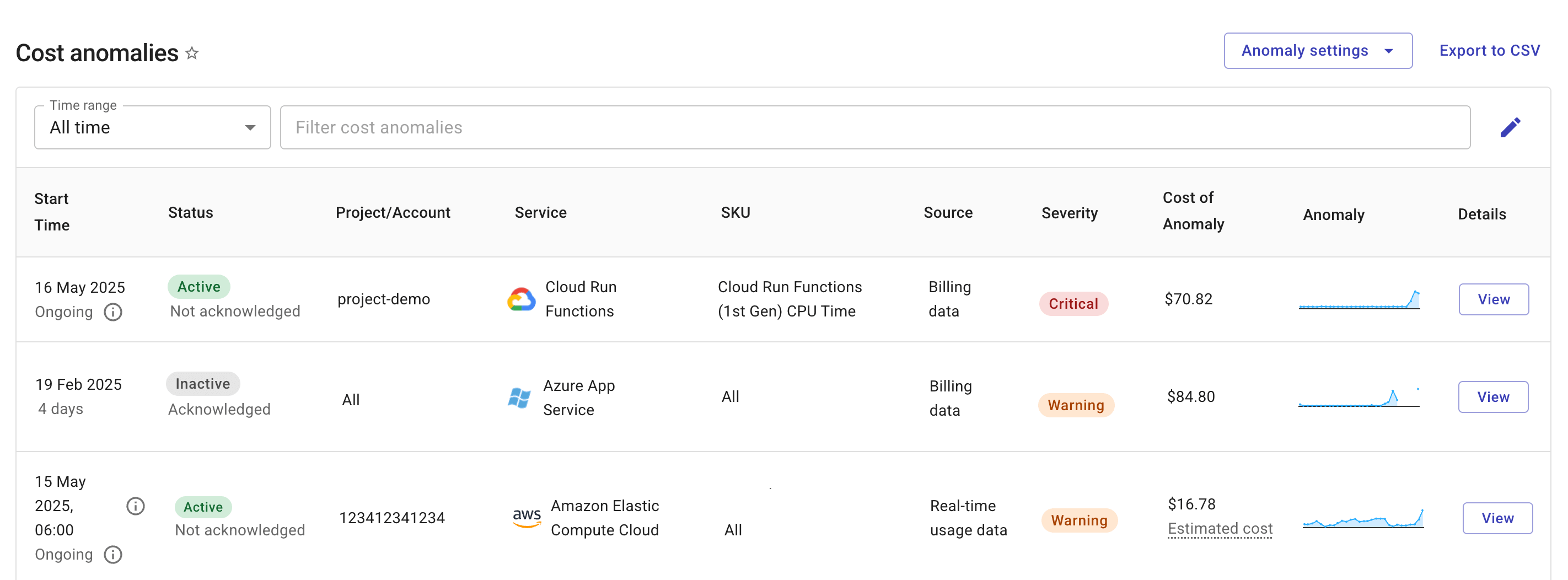This screenshot has height=580, width=1568.
Task: Click the Estimated cost label under $16.78
Action: [1219, 528]
